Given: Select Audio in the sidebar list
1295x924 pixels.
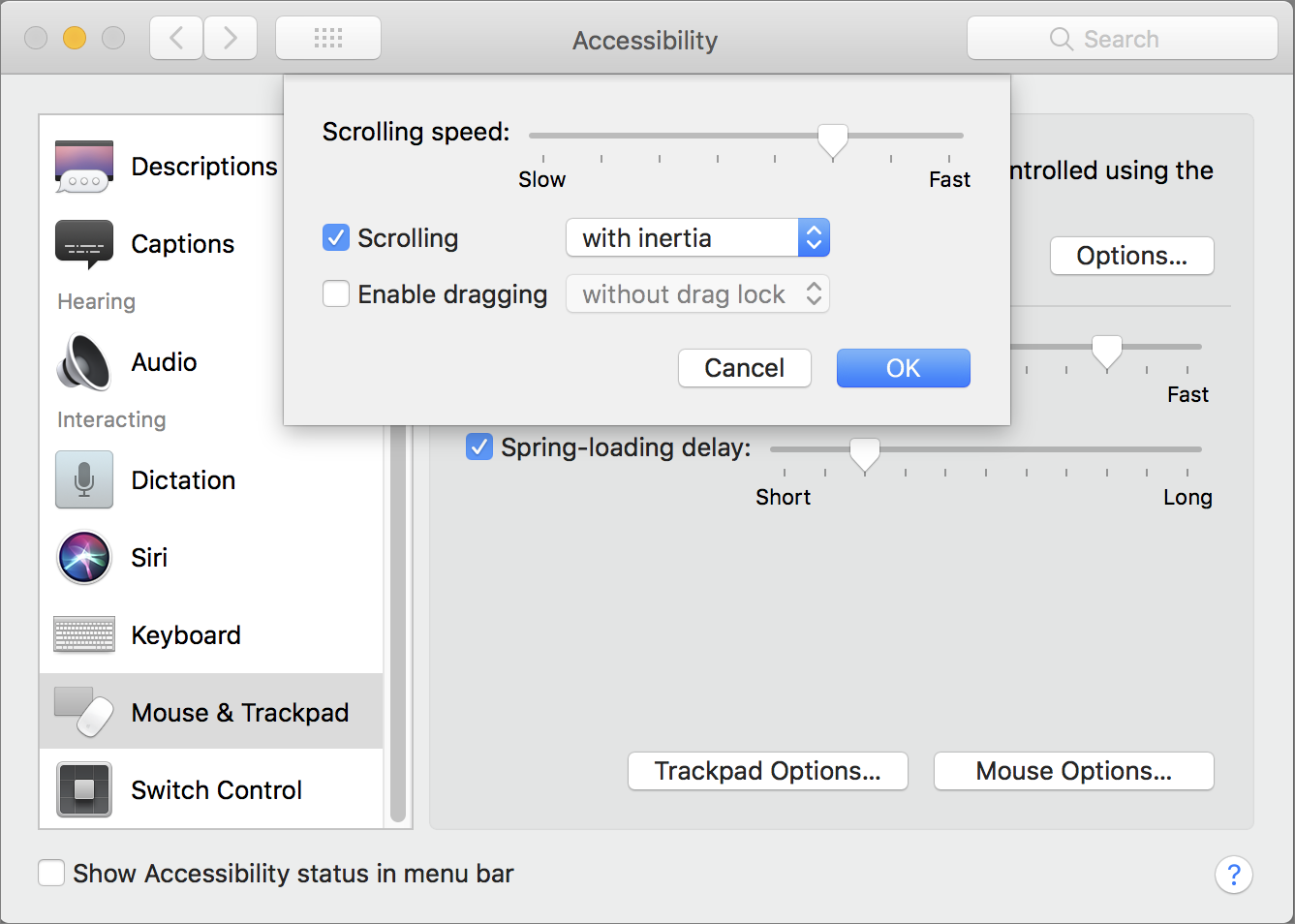Looking at the screenshot, I should [x=165, y=362].
